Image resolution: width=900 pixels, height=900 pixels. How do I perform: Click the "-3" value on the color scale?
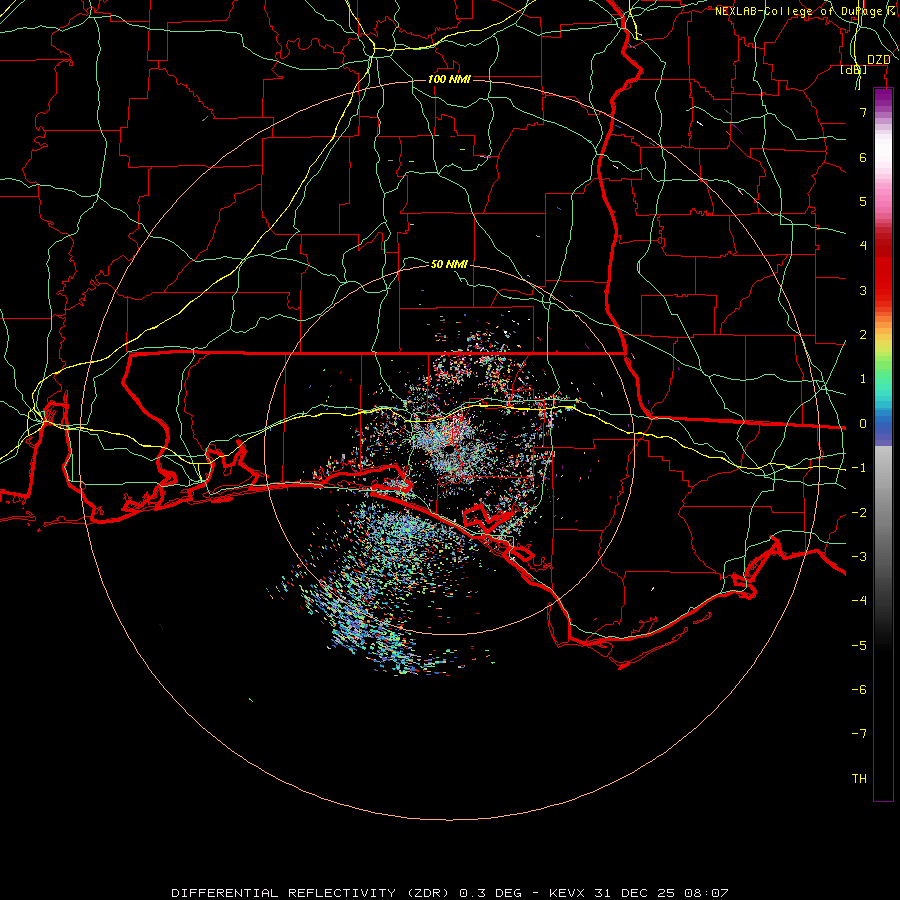coord(859,557)
